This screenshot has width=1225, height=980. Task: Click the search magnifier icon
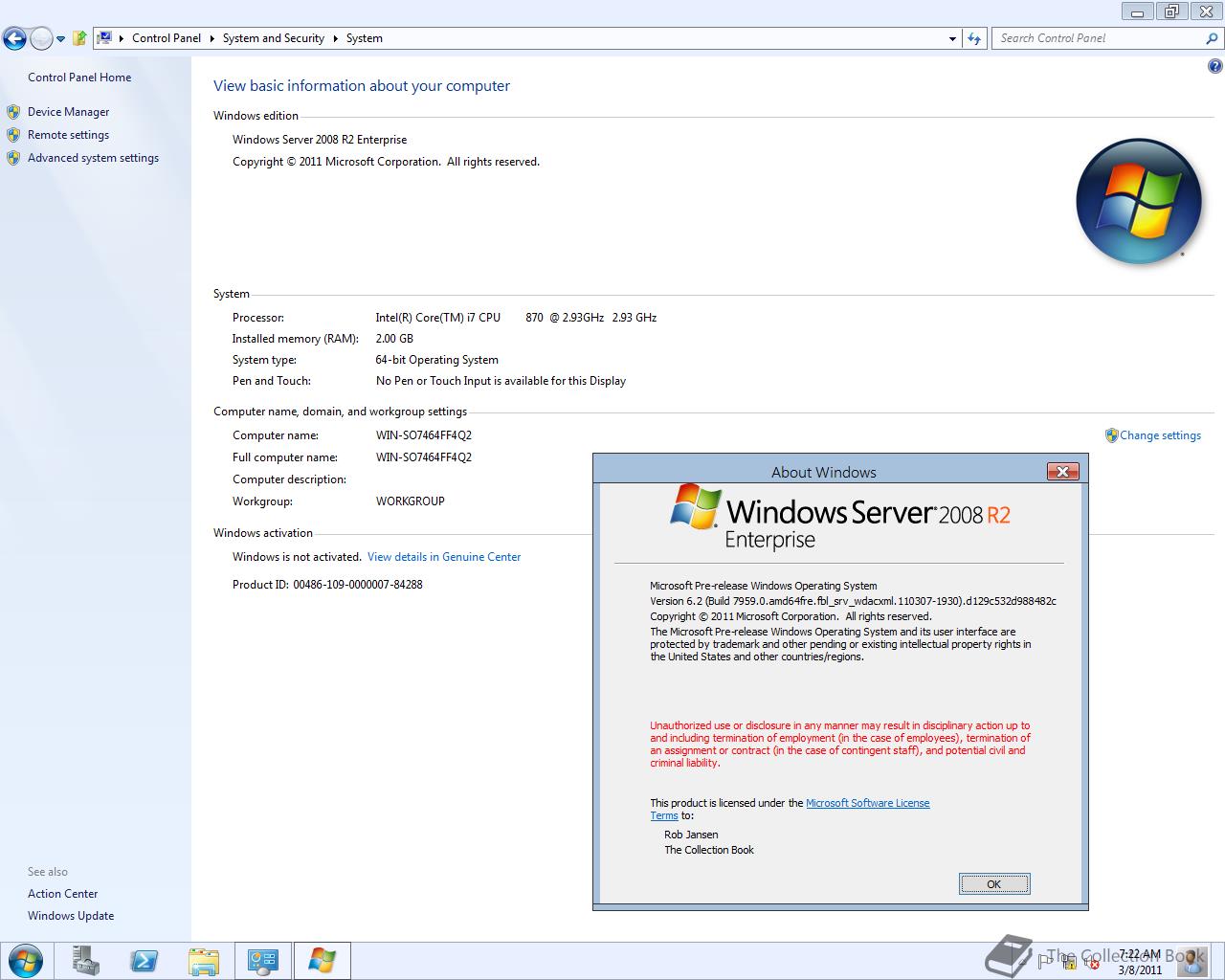(1213, 38)
